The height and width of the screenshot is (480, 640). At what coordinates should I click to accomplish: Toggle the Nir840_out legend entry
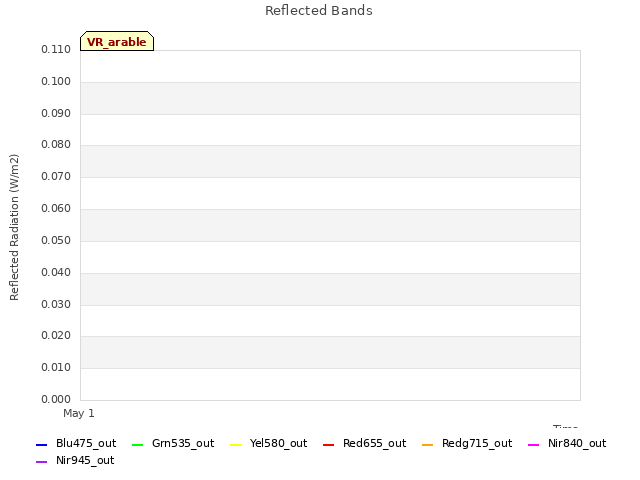567,443
